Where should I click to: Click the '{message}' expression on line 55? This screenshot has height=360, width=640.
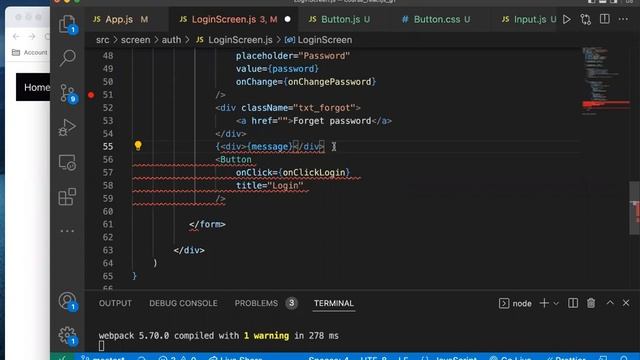(270, 147)
